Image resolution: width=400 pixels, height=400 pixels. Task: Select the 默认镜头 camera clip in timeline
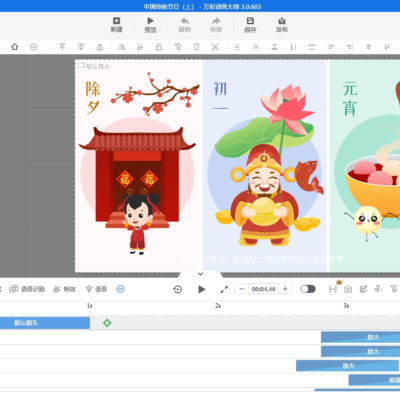coord(45,323)
